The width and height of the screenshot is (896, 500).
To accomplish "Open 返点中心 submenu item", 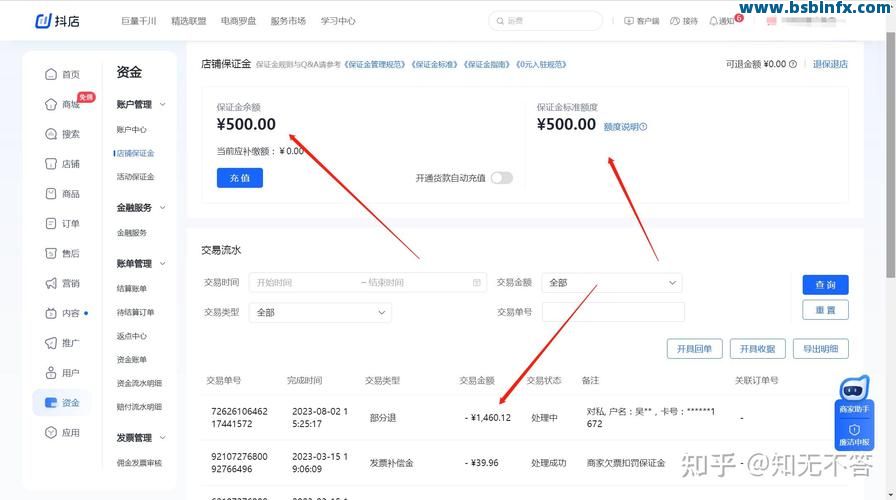I will click(x=131, y=336).
